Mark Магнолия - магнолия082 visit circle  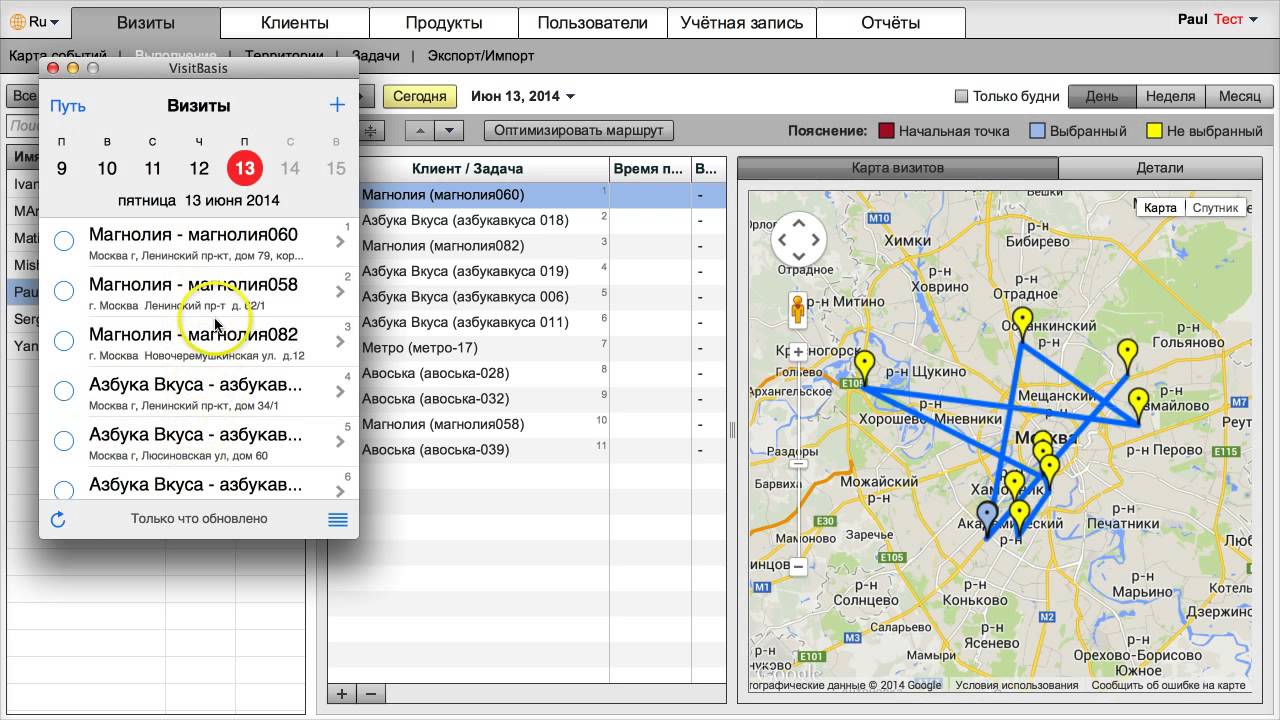point(64,341)
